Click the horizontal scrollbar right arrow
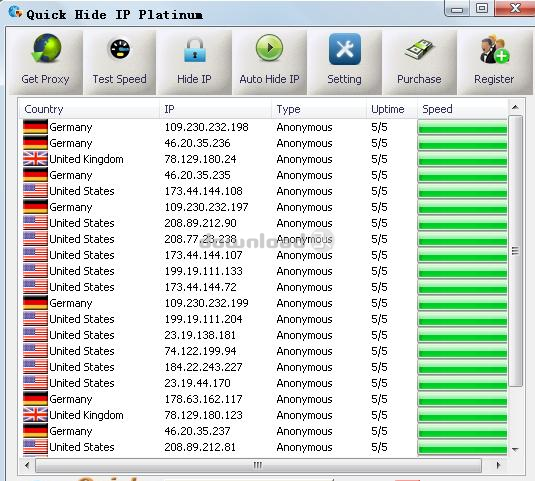This screenshot has height=481, width=535. pyautogui.click(x=498, y=465)
